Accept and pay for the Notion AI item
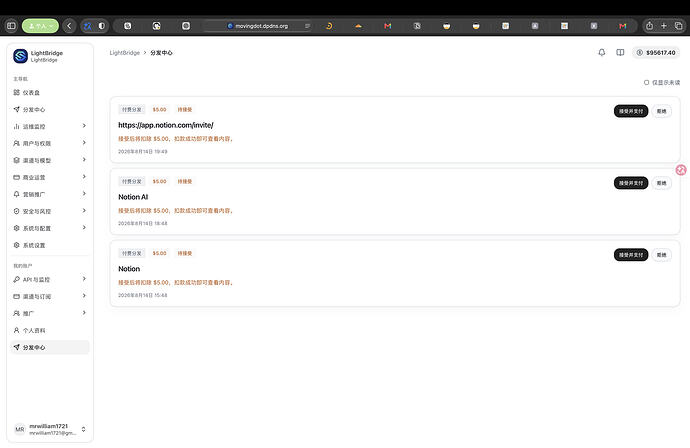690x448 pixels. click(x=631, y=183)
